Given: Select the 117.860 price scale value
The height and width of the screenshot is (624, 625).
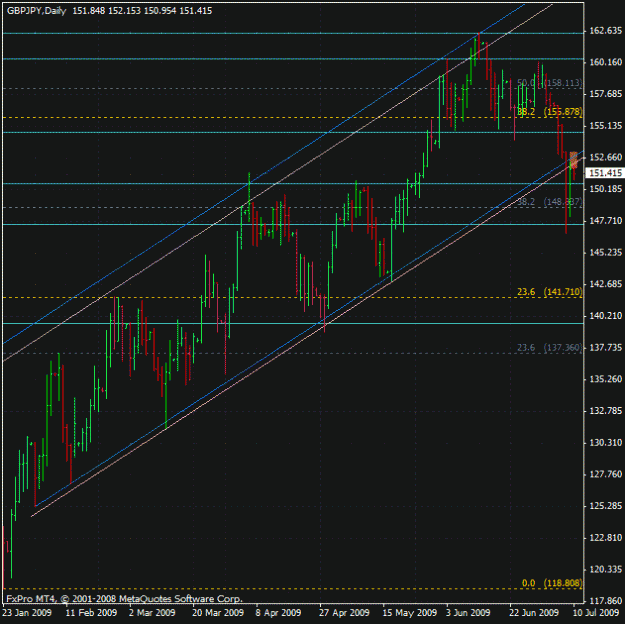Looking at the screenshot, I should pyautogui.click(x=605, y=601).
